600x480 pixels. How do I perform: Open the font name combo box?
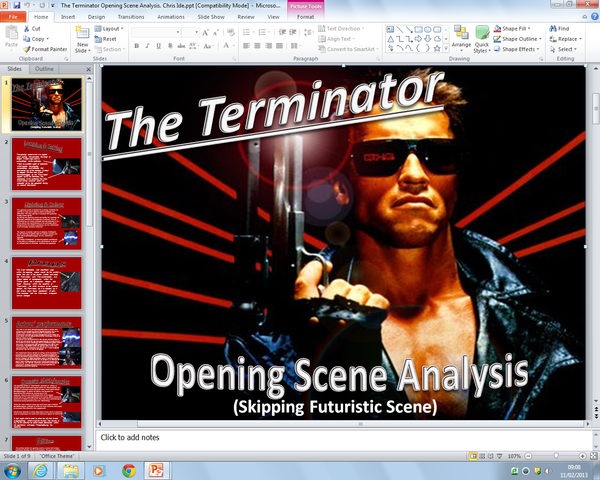point(156,32)
